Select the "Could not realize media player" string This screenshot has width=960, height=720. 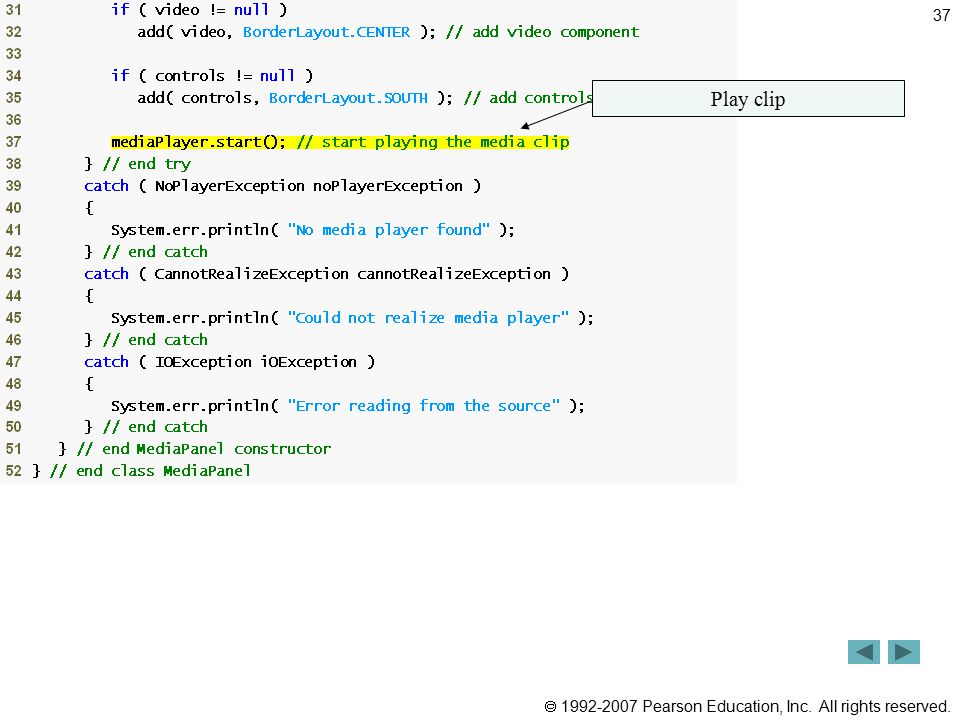(x=428, y=318)
